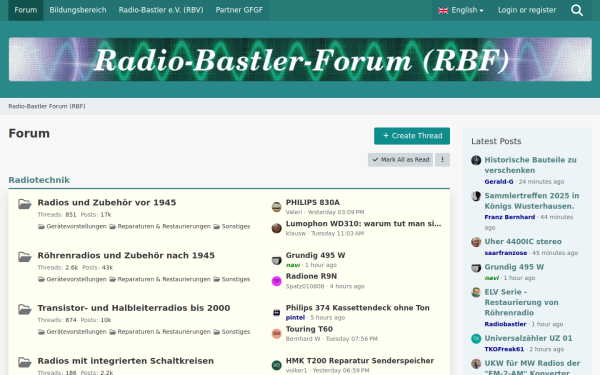Image resolution: width=600 pixels, height=375 pixels.
Task: Open Radios und Zubehör vor 1945 forum
Action: 107,202
